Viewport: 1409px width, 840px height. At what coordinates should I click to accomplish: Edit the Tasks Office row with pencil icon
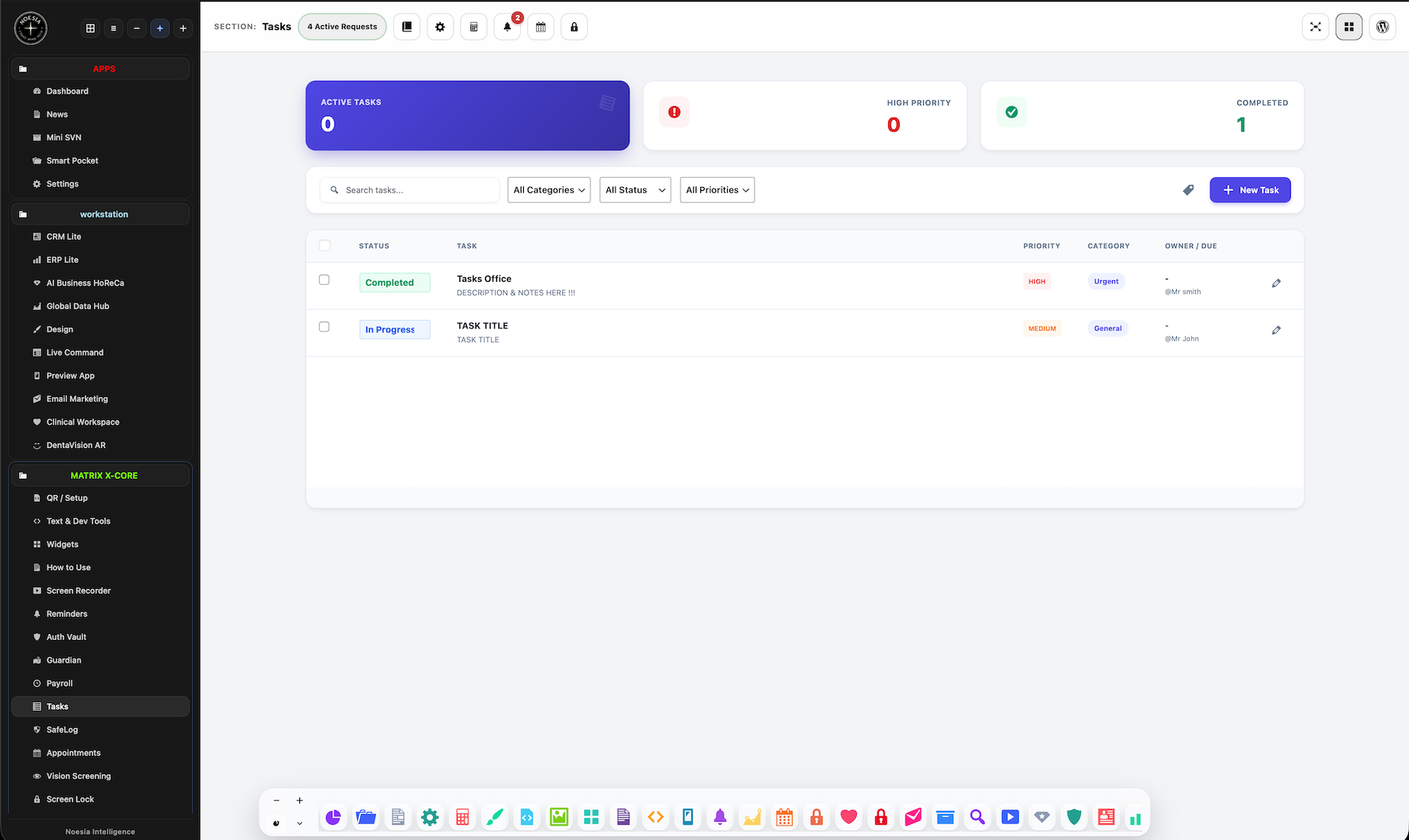point(1276,283)
